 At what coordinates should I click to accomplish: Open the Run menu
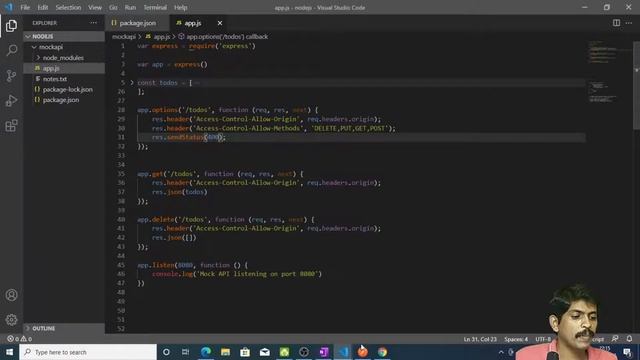pos(130,7)
